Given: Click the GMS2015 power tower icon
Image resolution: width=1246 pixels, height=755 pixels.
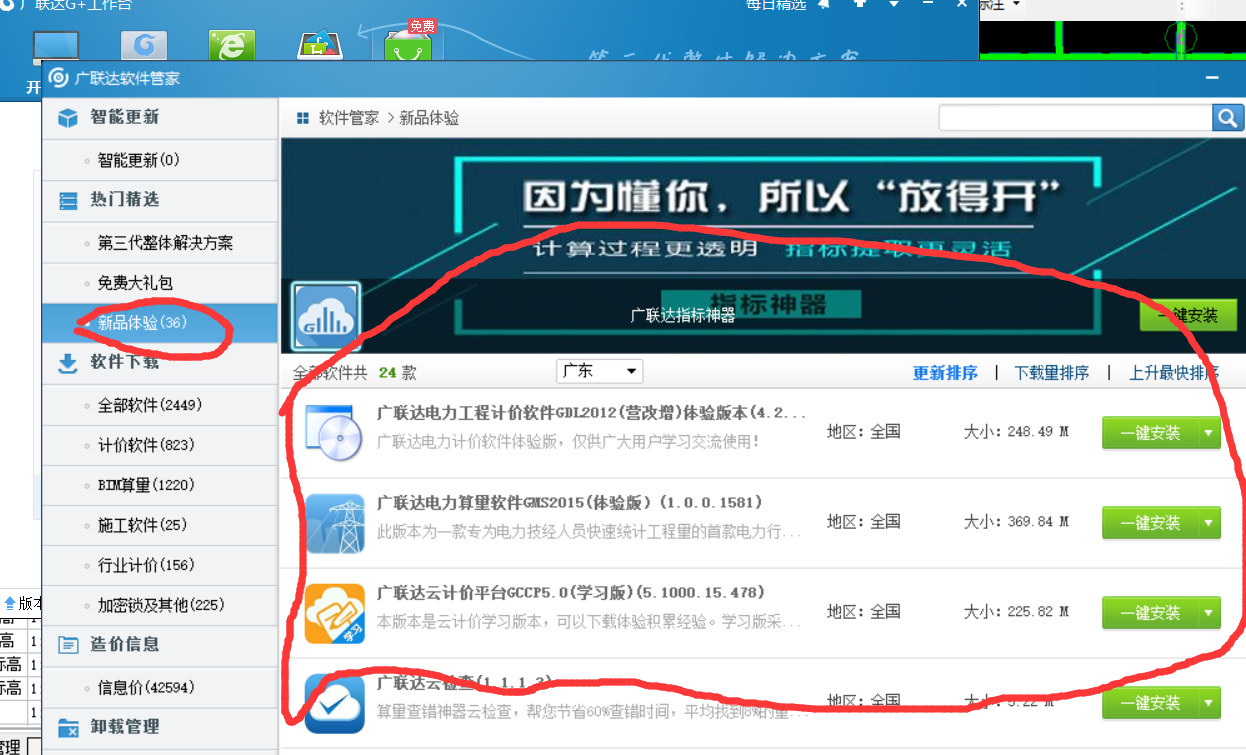Looking at the screenshot, I should (334, 523).
